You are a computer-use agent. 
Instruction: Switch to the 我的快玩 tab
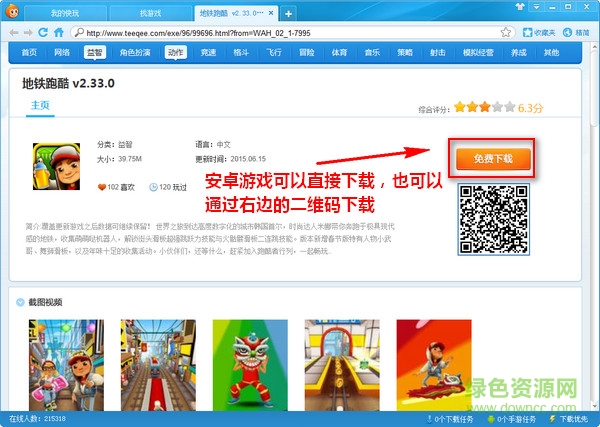(65, 13)
